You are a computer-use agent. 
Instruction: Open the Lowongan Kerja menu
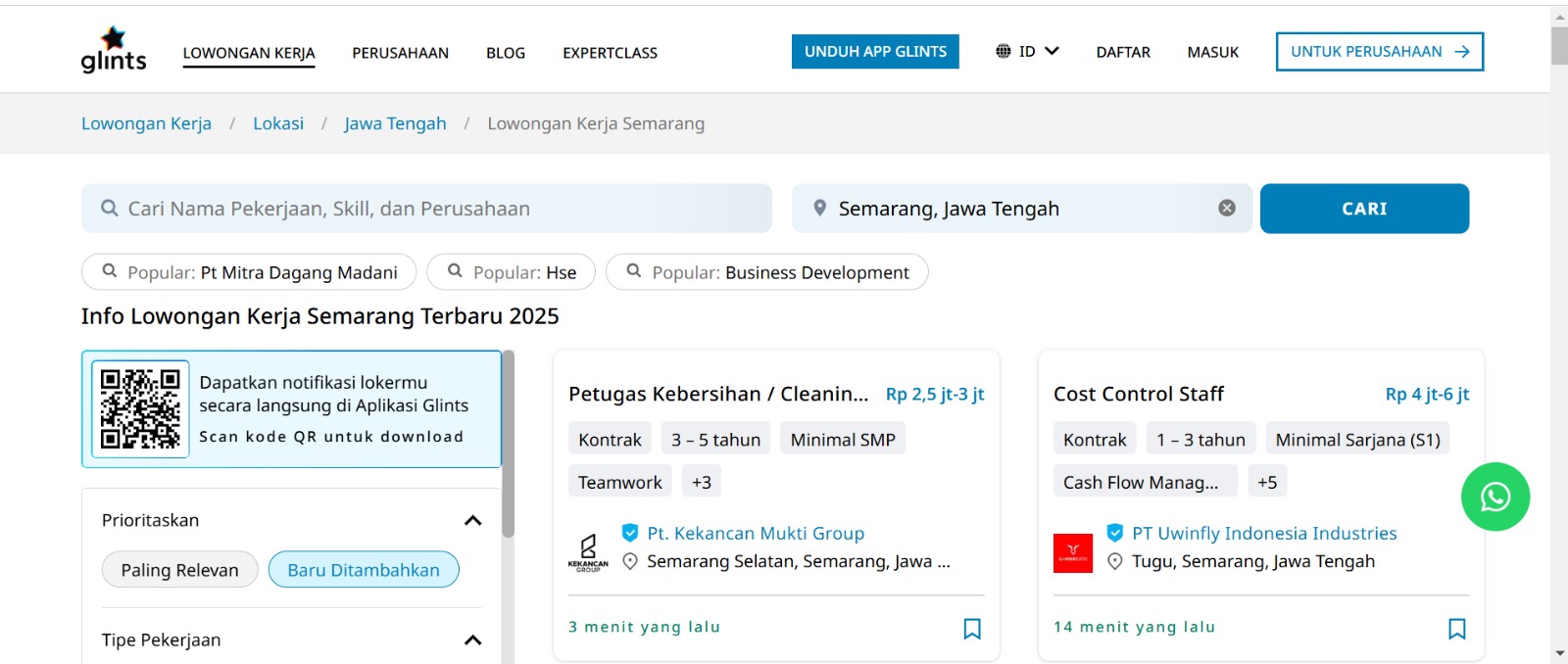coord(249,53)
